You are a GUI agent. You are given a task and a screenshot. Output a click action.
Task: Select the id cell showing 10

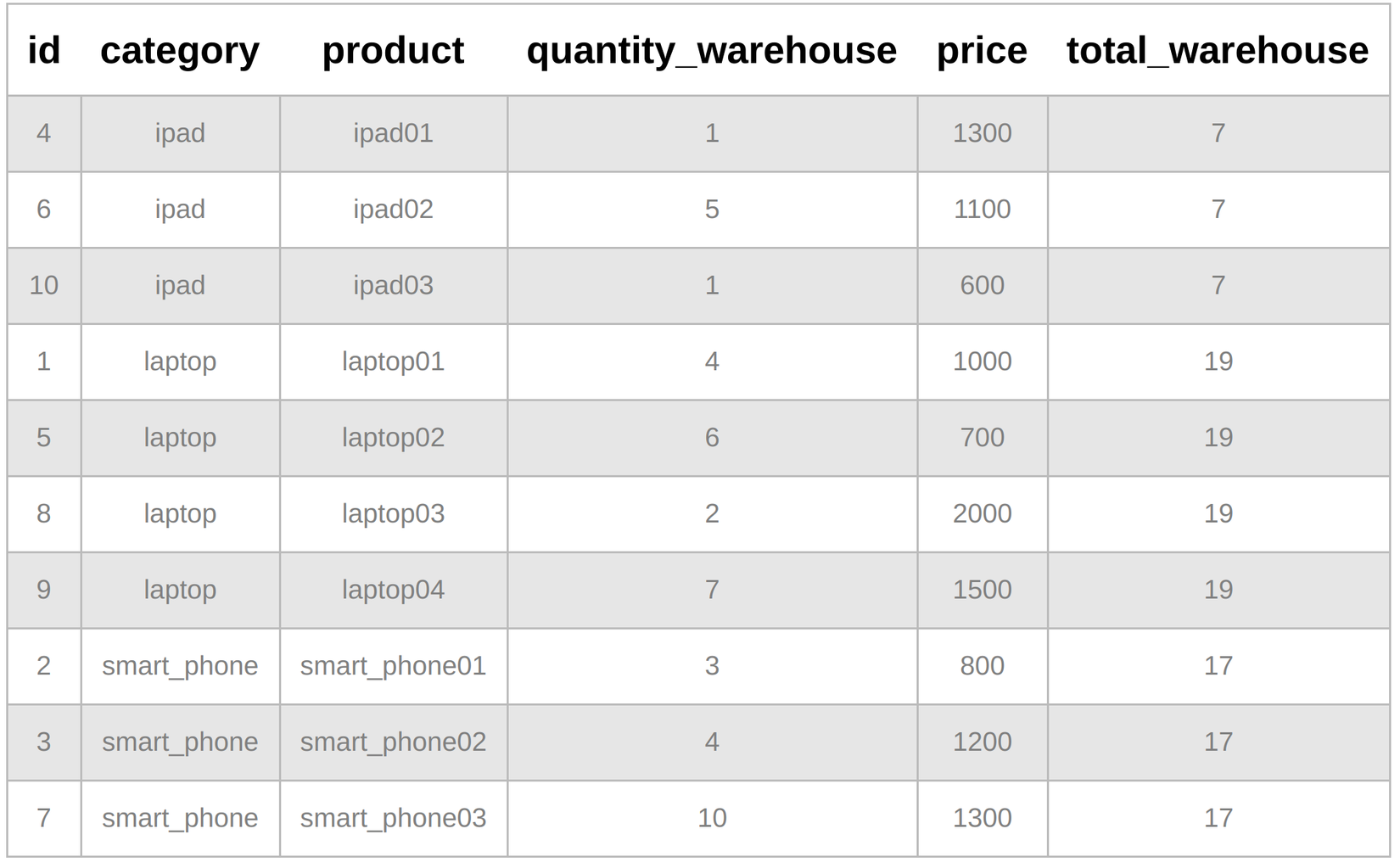point(44,285)
